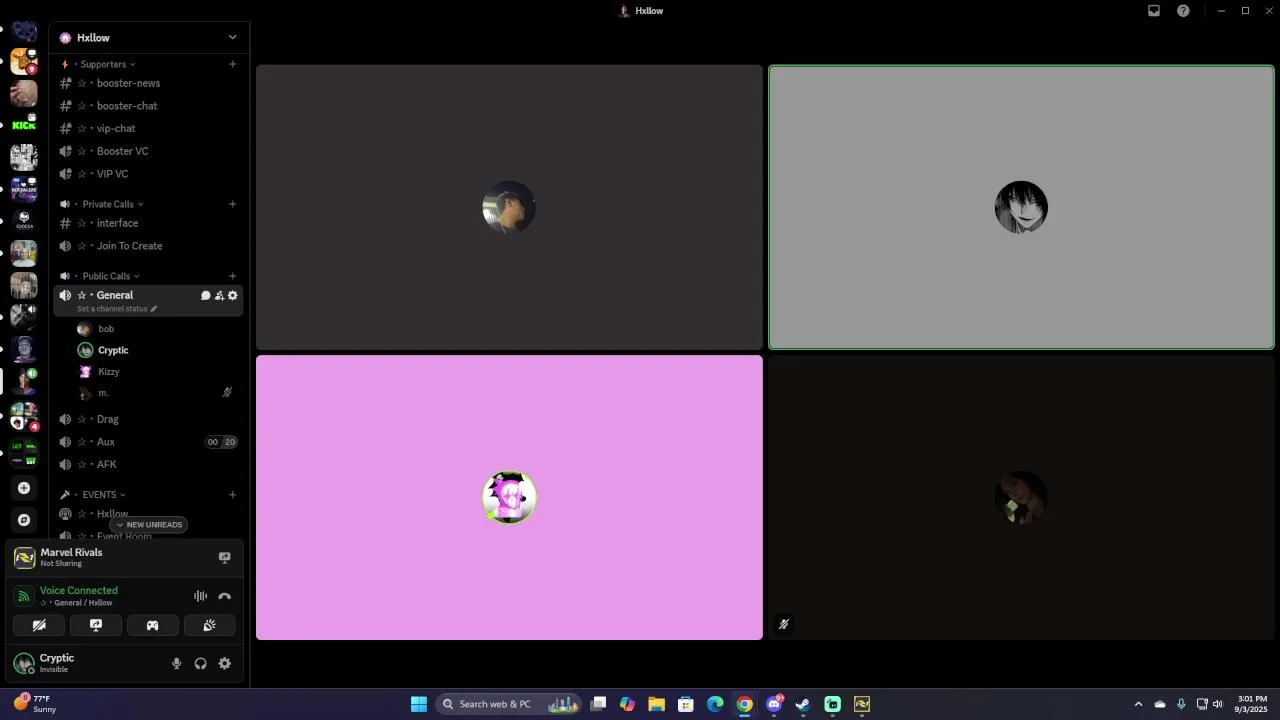Image resolution: width=1280 pixels, height=720 pixels.
Task: Add a channel to Supporters category
Action: pyautogui.click(x=233, y=64)
